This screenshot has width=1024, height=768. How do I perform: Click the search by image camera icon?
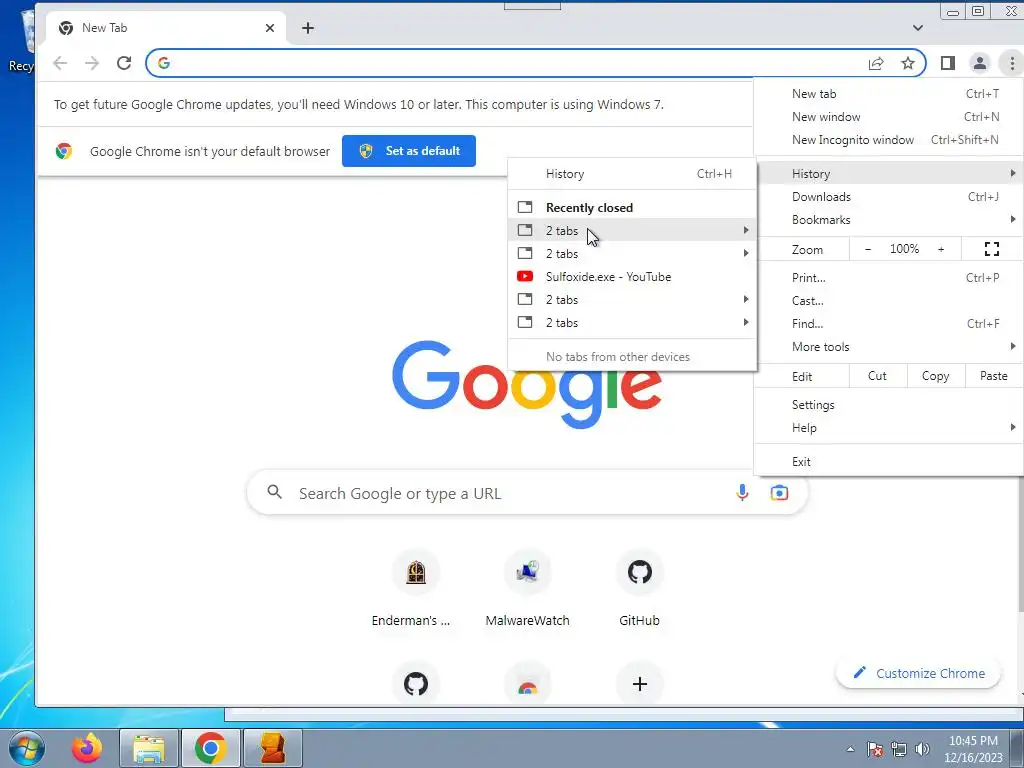click(779, 492)
